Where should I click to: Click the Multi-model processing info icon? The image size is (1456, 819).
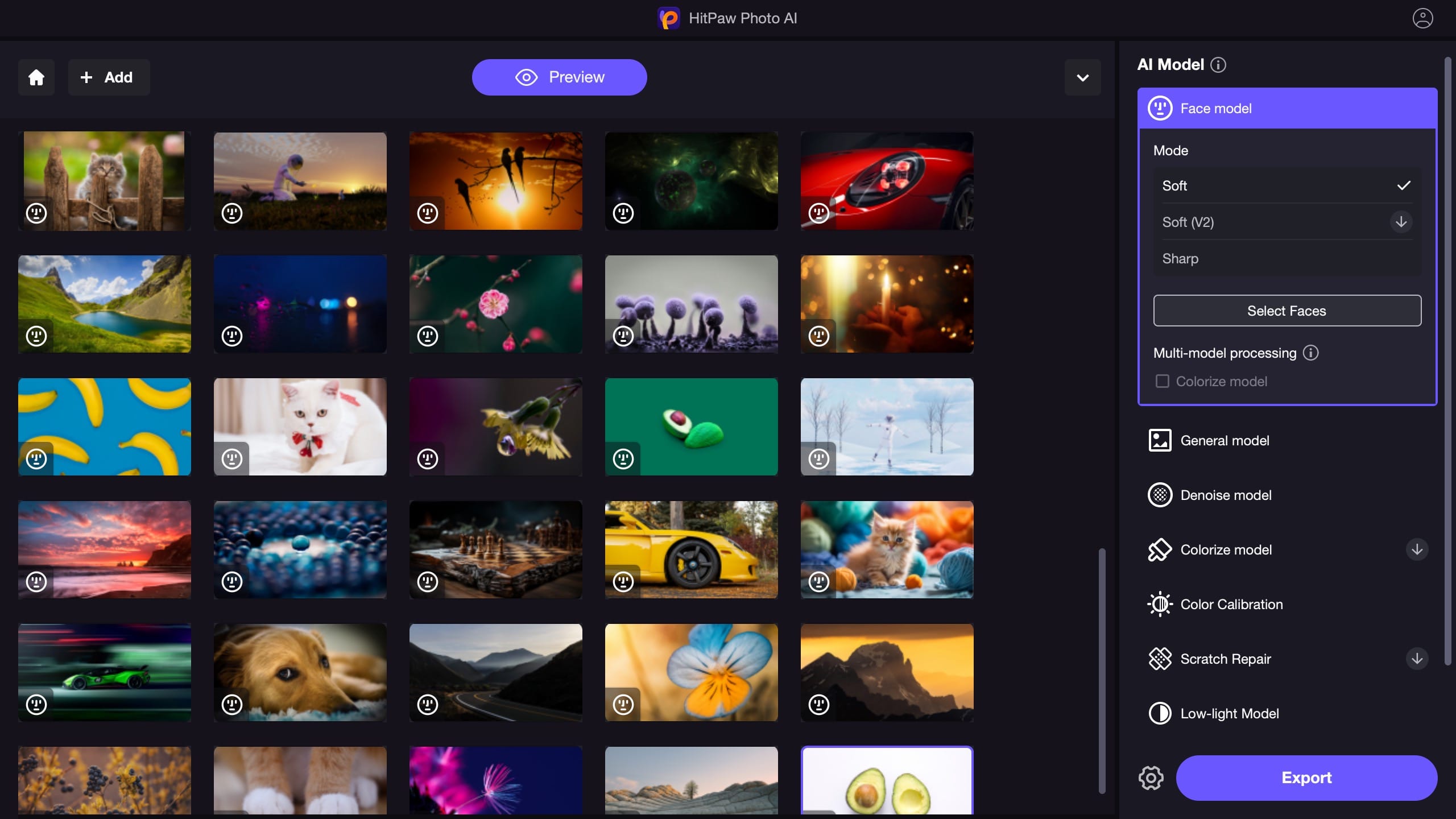point(1311,353)
